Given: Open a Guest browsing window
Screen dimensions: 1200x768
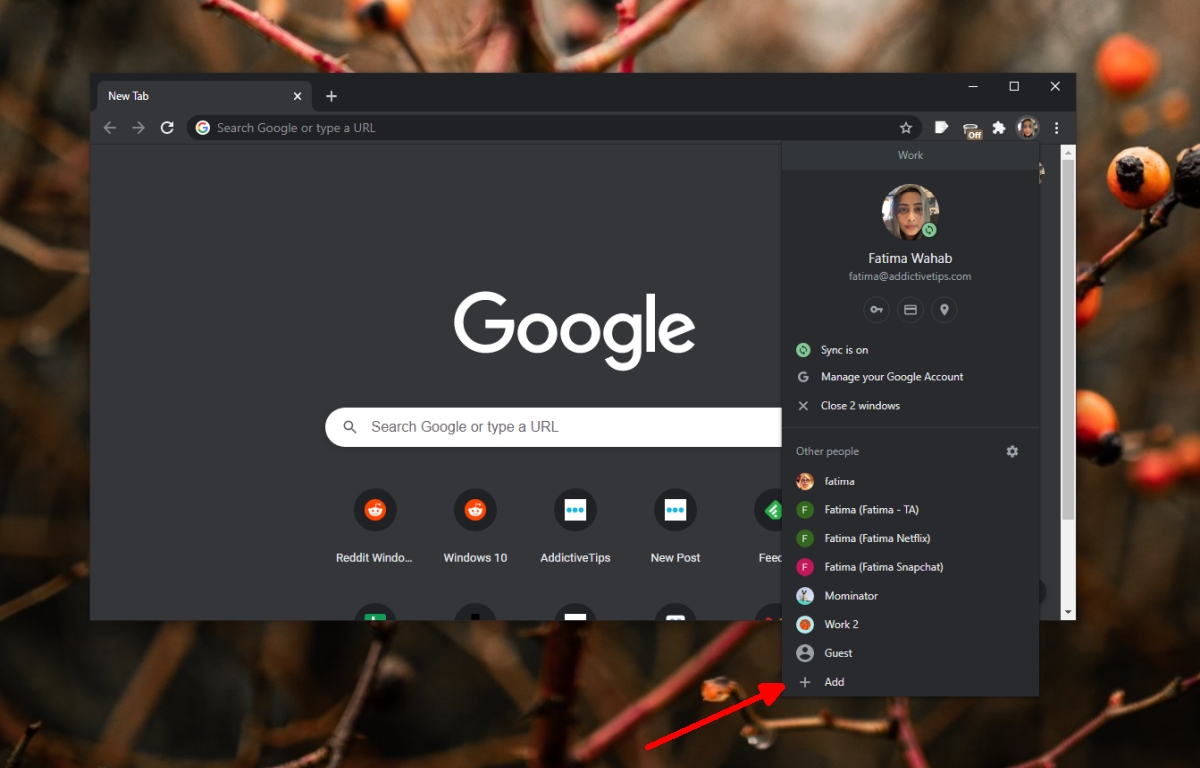Looking at the screenshot, I should 838,653.
